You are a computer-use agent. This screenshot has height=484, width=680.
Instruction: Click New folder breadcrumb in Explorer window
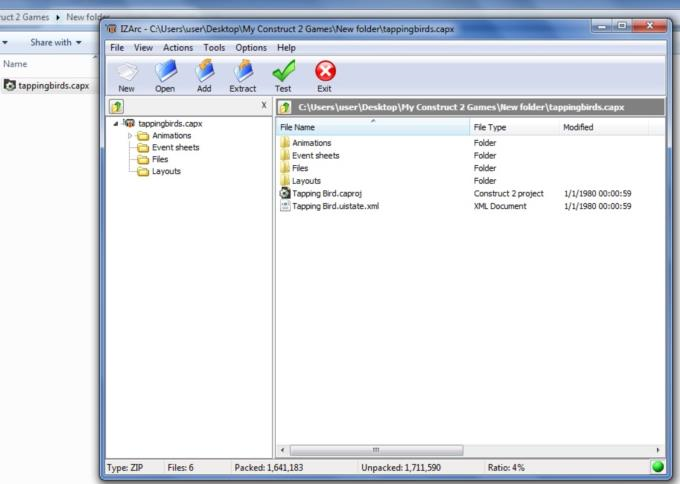(x=88, y=17)
